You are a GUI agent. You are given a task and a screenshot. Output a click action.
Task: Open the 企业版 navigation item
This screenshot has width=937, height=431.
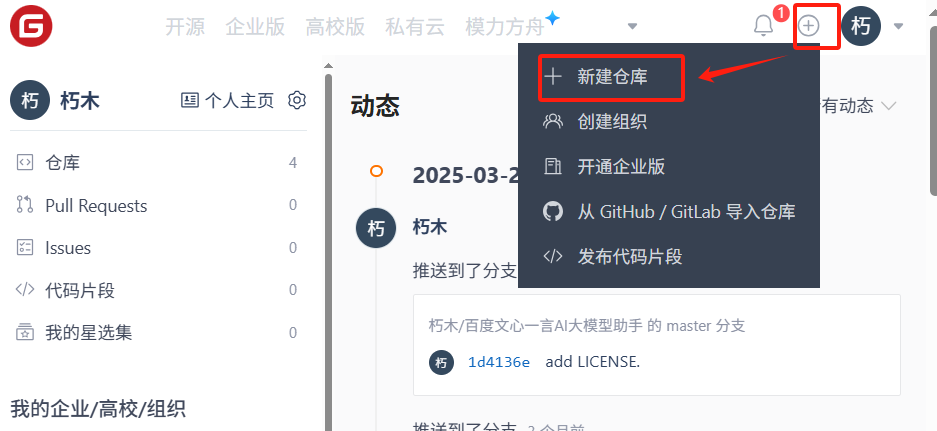tap(255, 27)
